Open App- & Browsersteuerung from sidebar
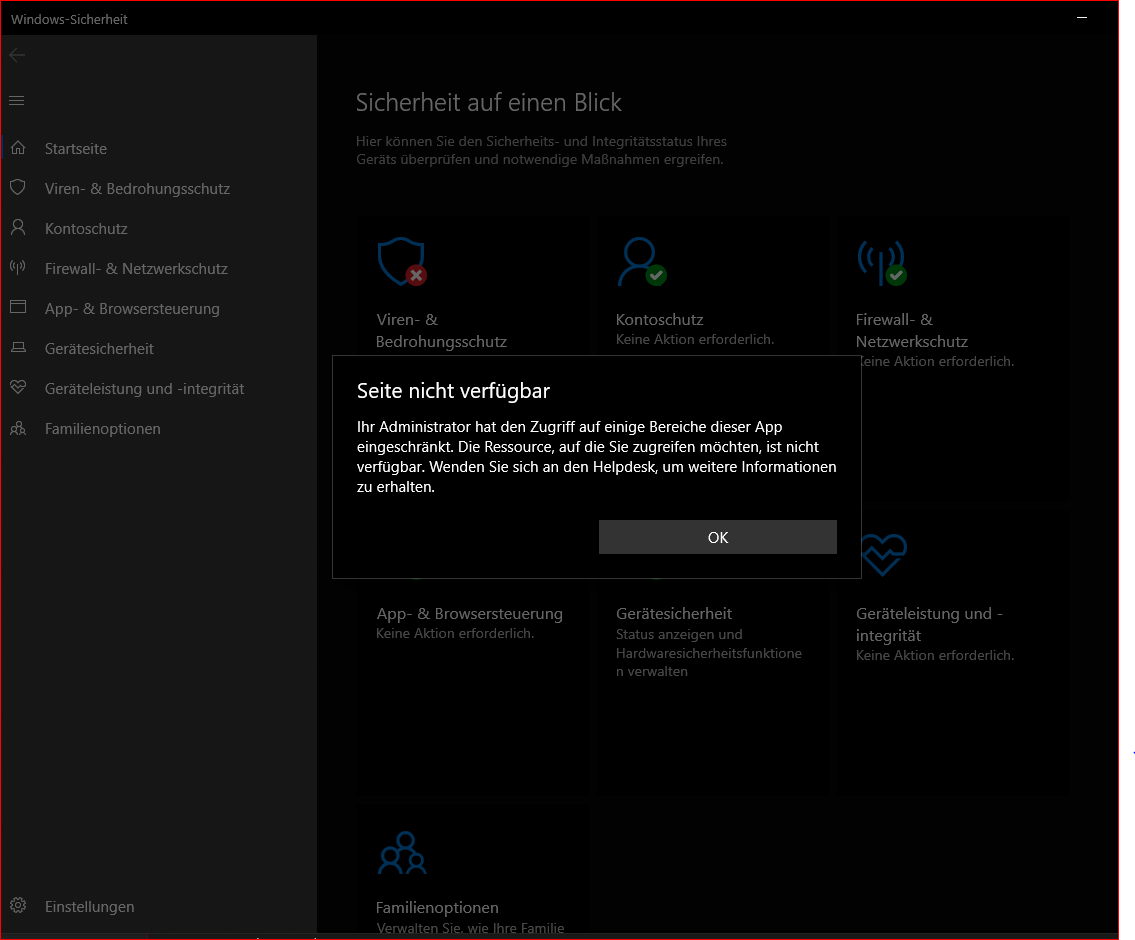This screenshot has height=940, width=1135. (132, 309)
